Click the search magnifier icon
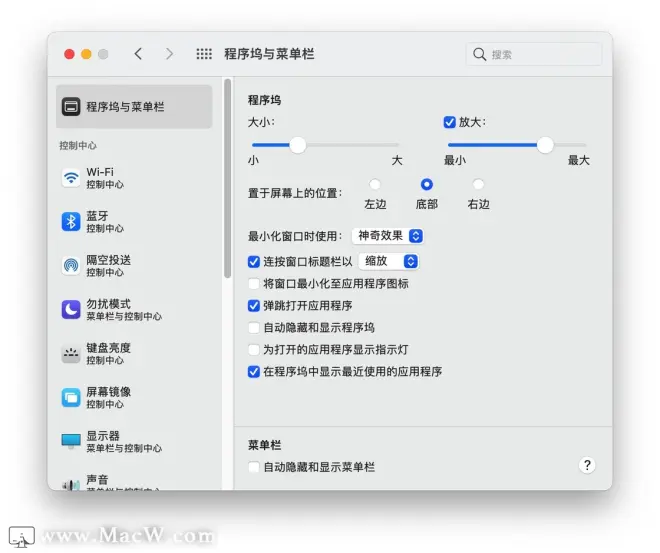 [479, 54]
